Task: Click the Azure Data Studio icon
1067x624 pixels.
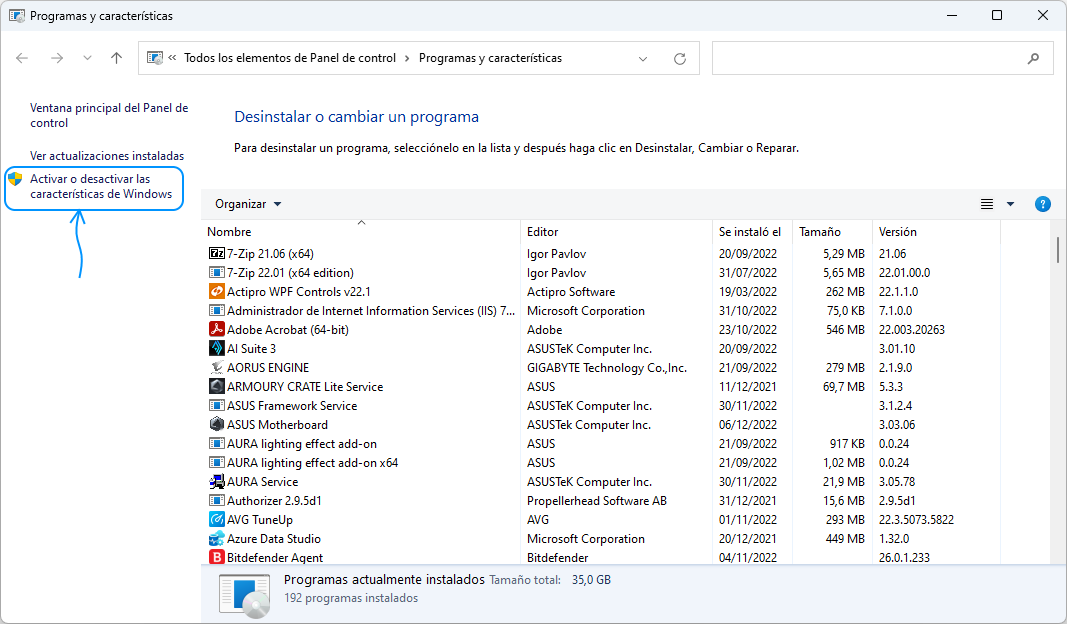Action: [216, 539]
